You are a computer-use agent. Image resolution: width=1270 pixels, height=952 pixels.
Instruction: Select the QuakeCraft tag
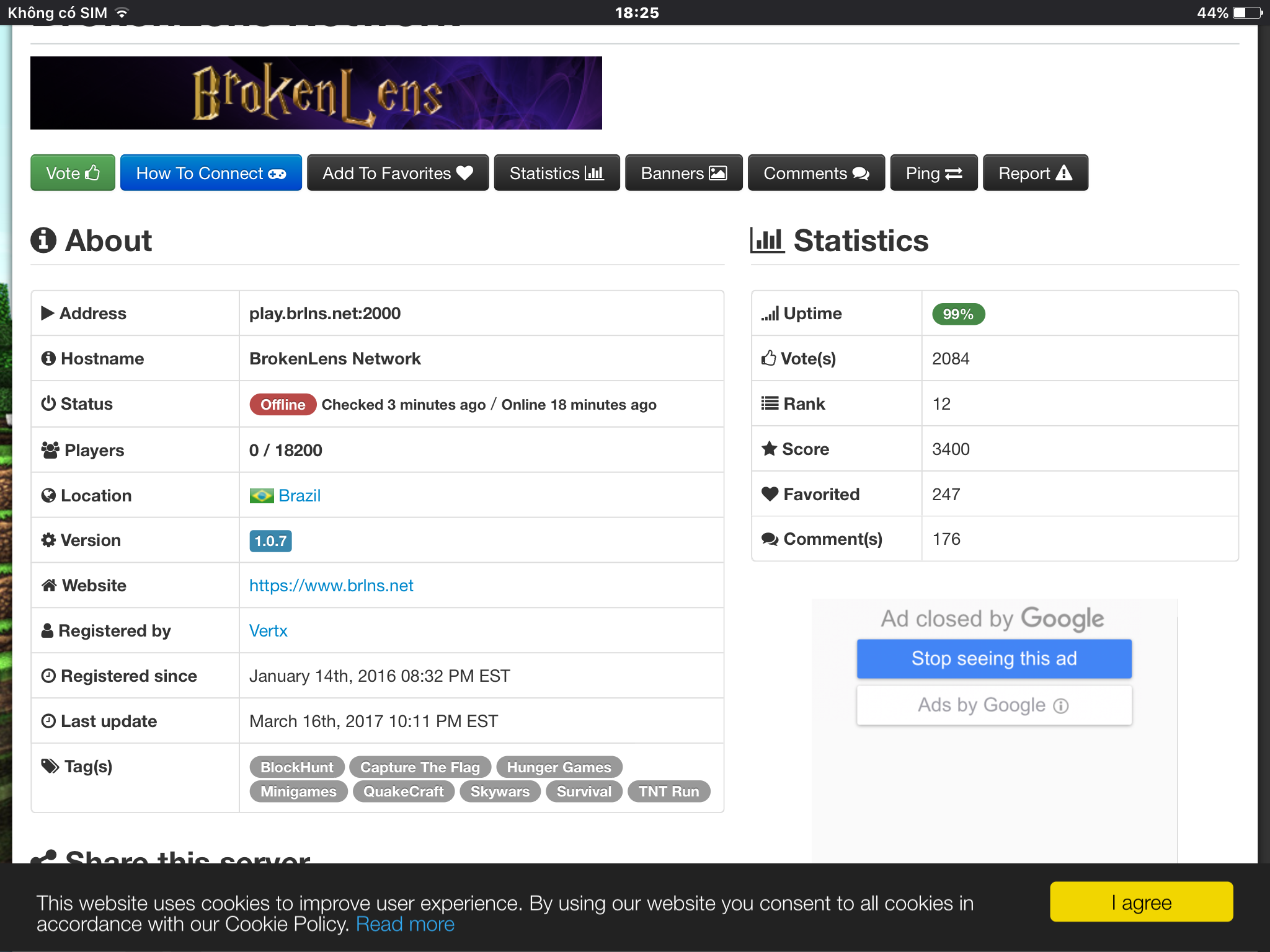[x=403, y=791]
